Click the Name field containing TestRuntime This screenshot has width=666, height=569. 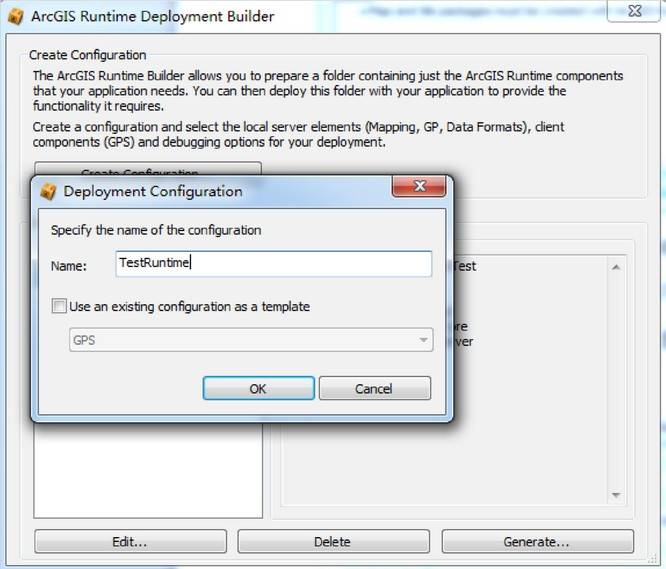coord(274,264)
